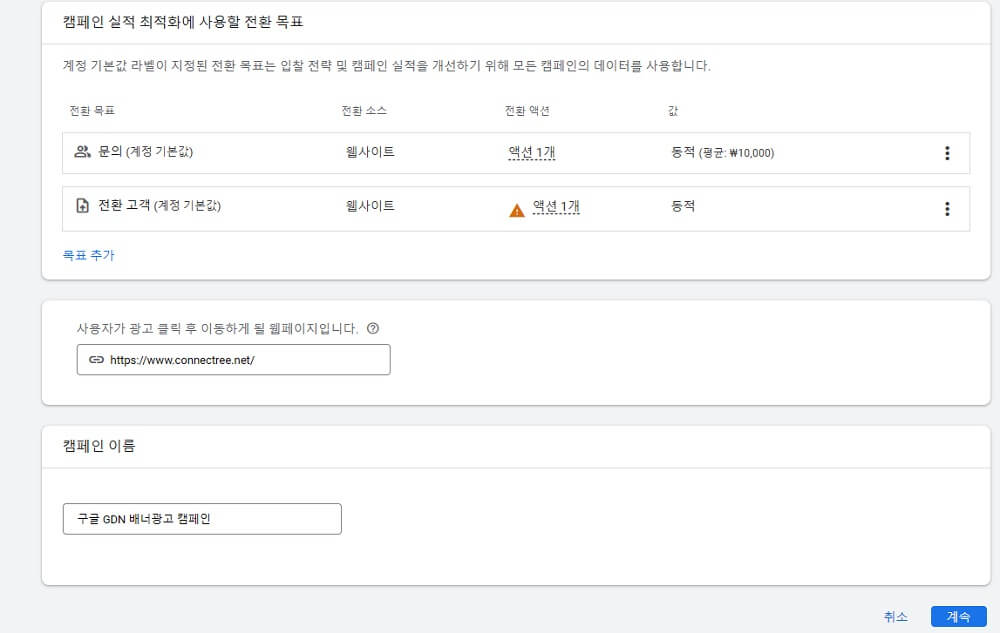Click the link chain icon in URL field

point(96,360)
